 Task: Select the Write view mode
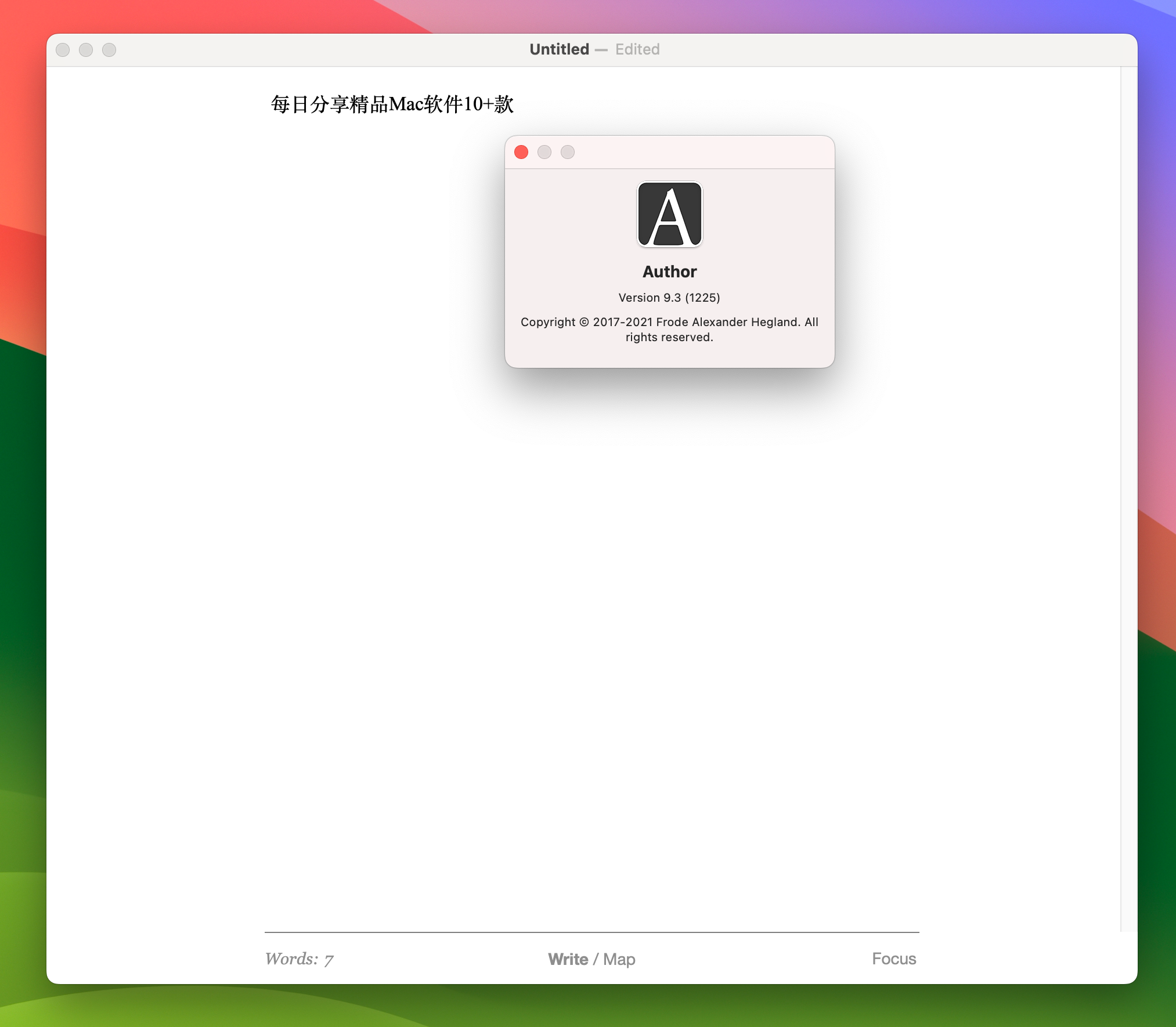pos(568,959)
